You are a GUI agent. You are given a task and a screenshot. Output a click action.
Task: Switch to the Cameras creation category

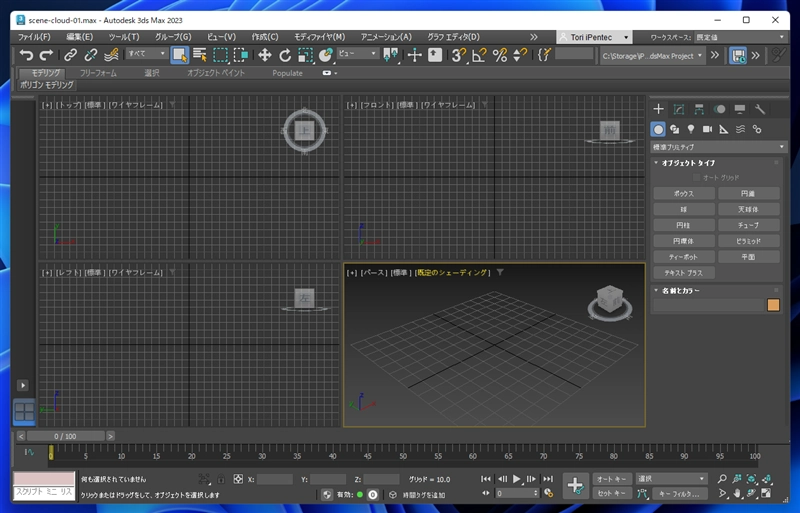(x=707, y=129)
